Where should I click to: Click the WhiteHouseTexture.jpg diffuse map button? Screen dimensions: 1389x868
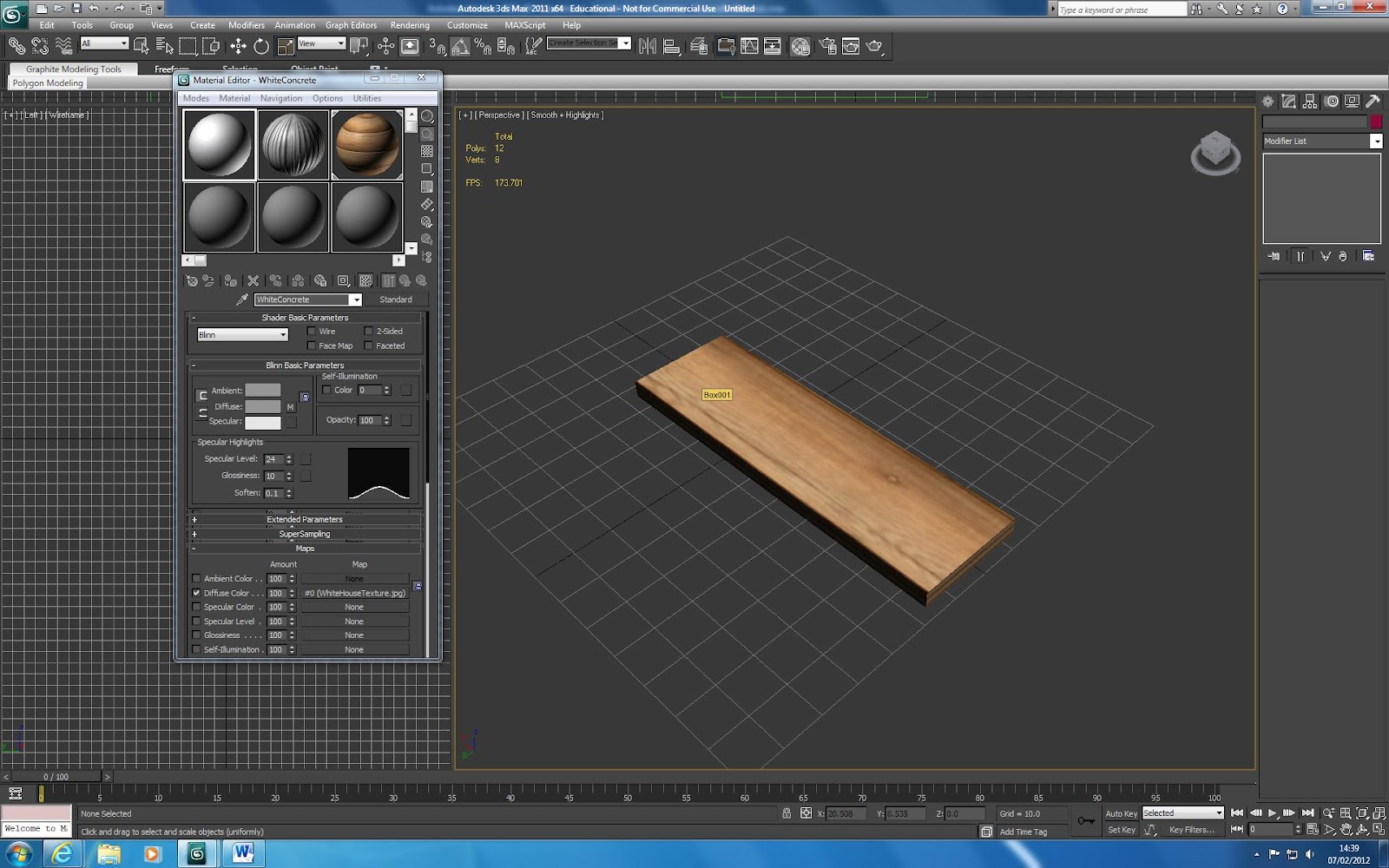(x=354, y=593)
